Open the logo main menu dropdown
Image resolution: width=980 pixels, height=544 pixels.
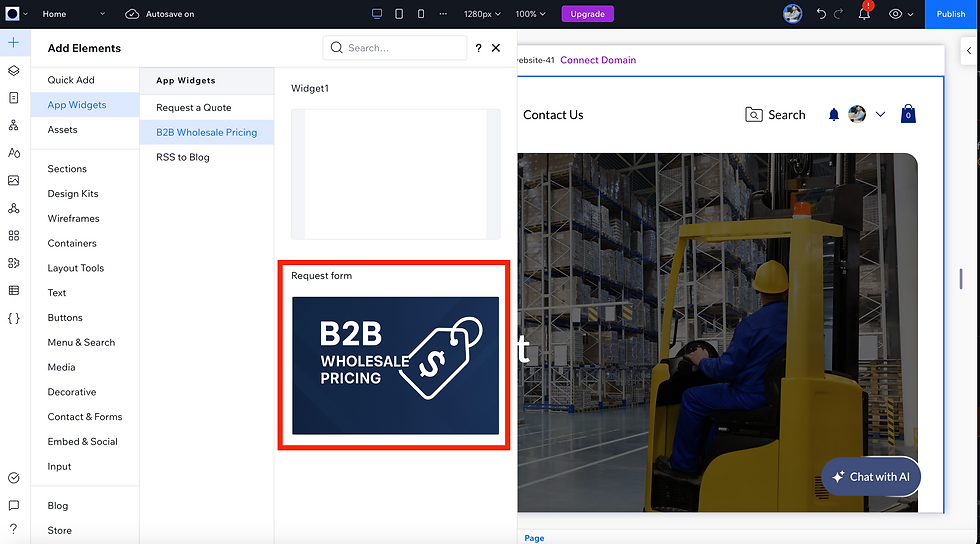[x=16, y=14]
